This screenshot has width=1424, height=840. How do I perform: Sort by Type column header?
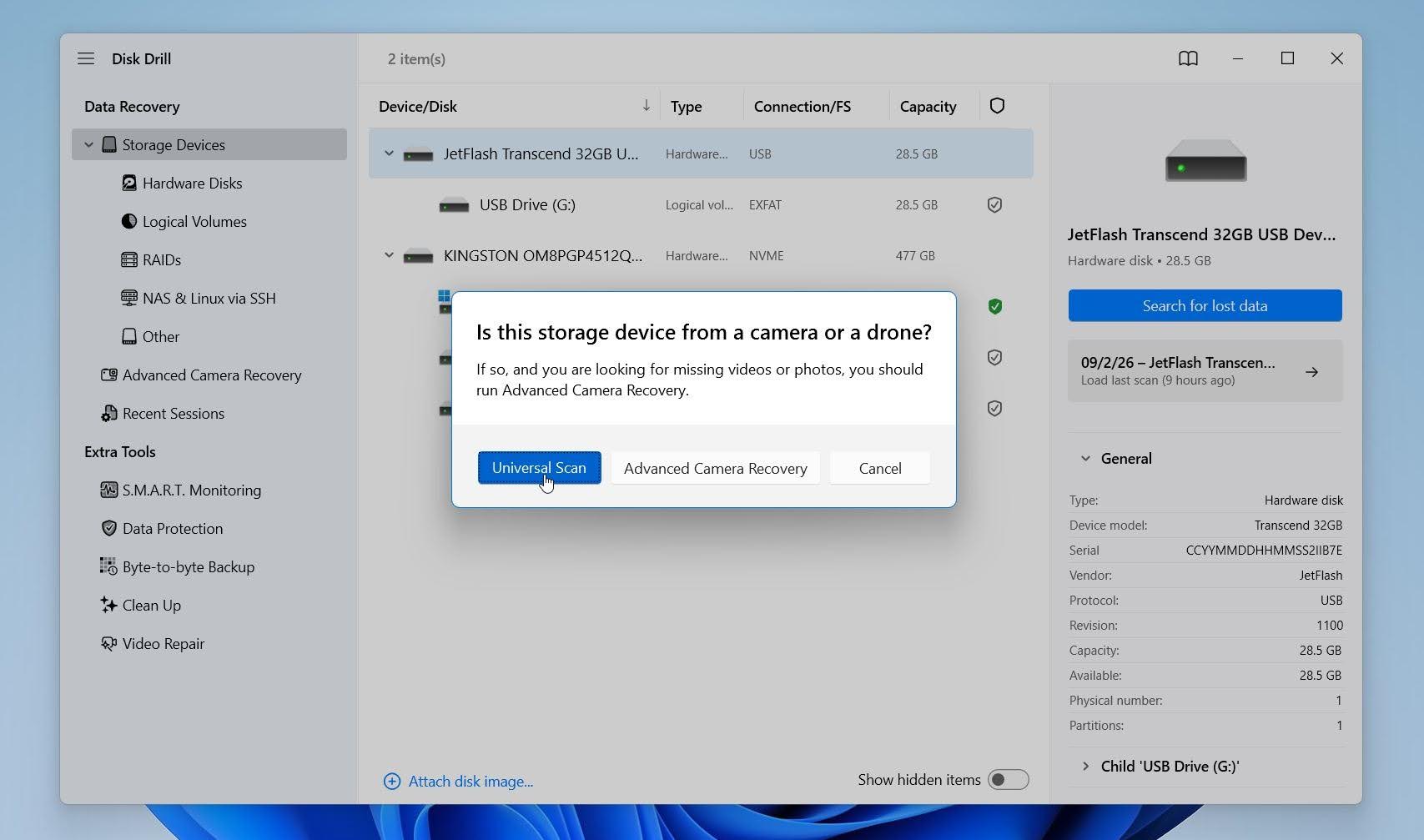[x=686, y=106]
